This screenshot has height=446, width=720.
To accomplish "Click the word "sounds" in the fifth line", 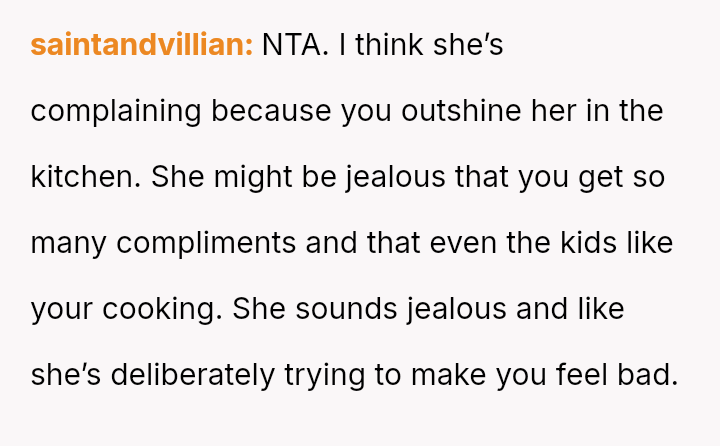I will (x=346, y=309).
